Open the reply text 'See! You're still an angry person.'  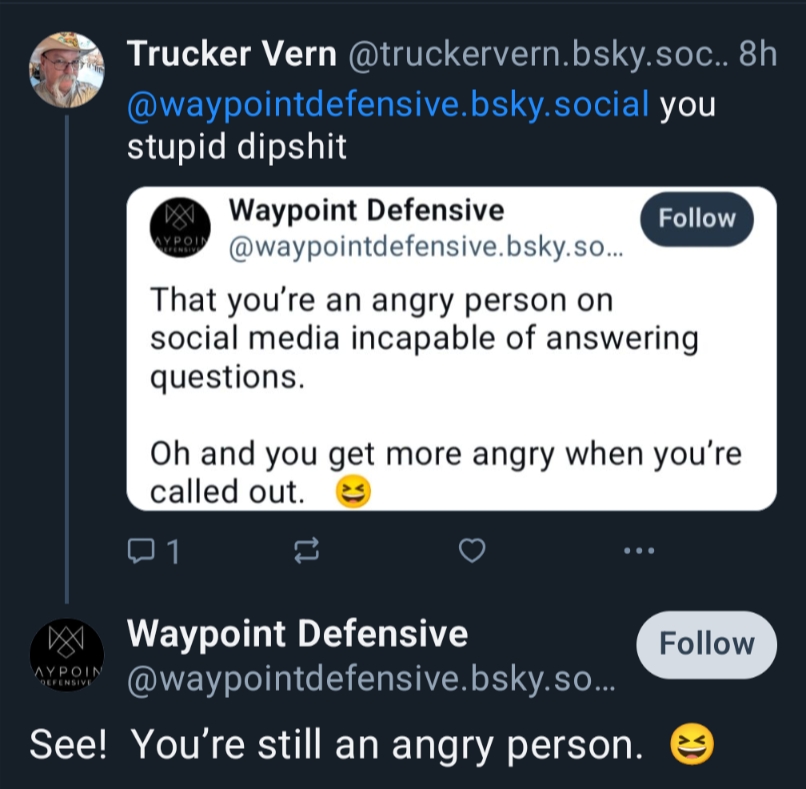click(x=336, y=744)
